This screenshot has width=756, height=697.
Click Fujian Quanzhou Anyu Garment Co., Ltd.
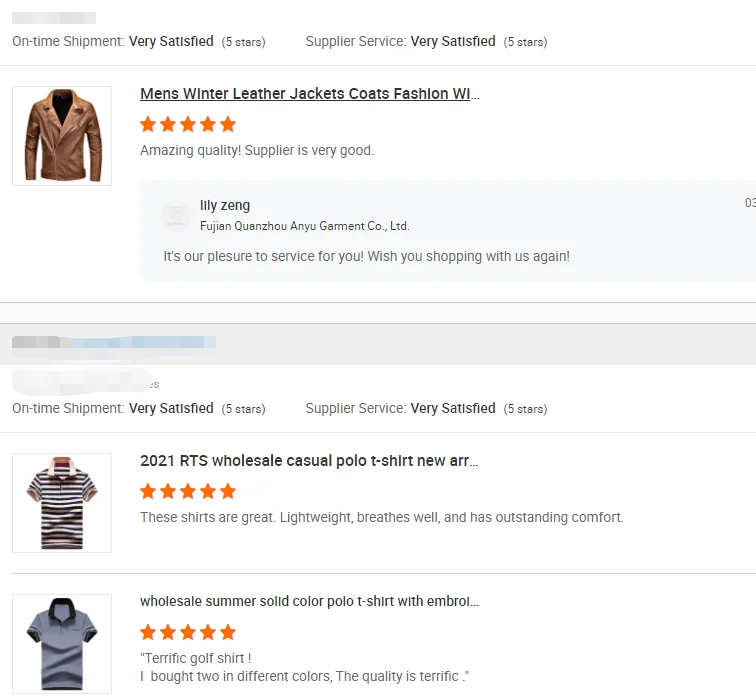click(304, 226)
